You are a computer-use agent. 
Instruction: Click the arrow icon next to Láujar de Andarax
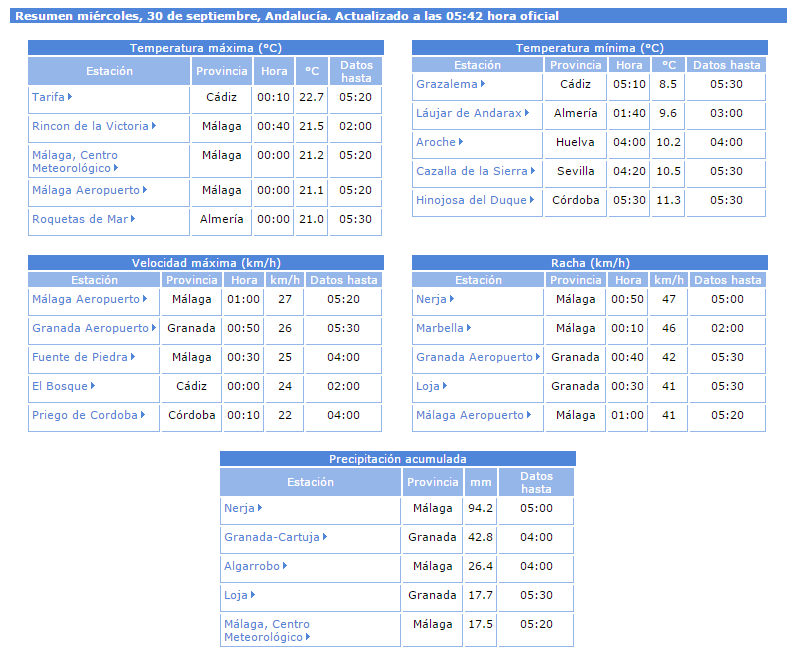pos(527,114)
